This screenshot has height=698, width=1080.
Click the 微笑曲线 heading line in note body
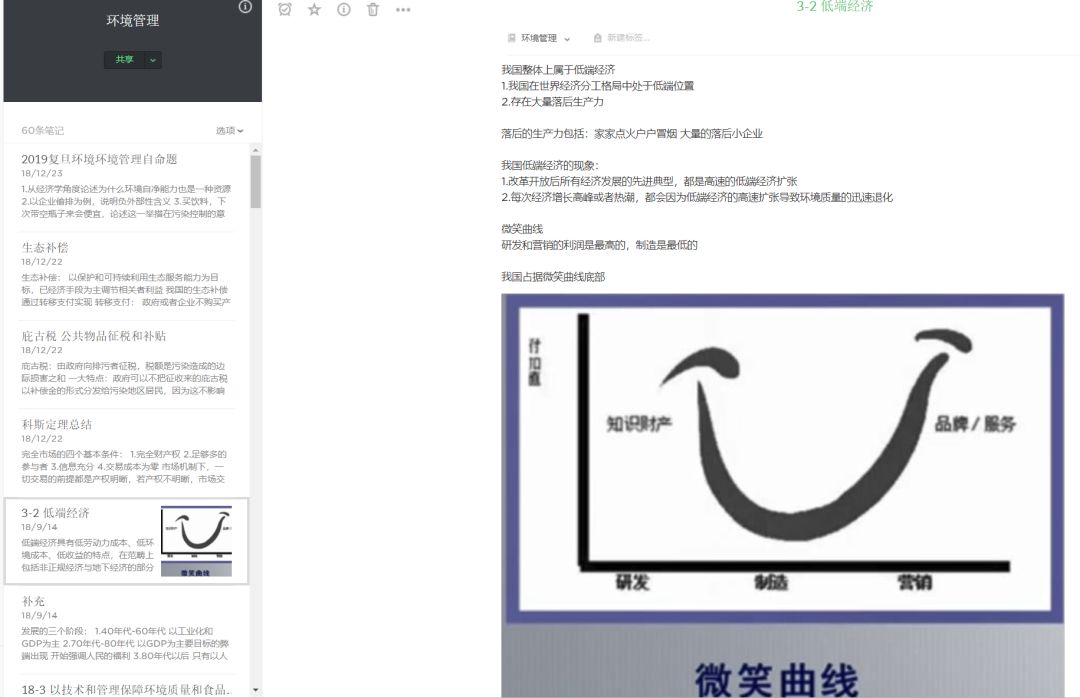pyautogui.click(x=522, y=229)
